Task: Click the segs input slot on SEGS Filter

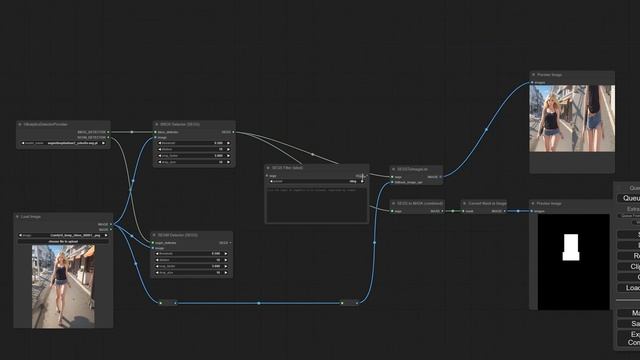Action: point(267,176)
